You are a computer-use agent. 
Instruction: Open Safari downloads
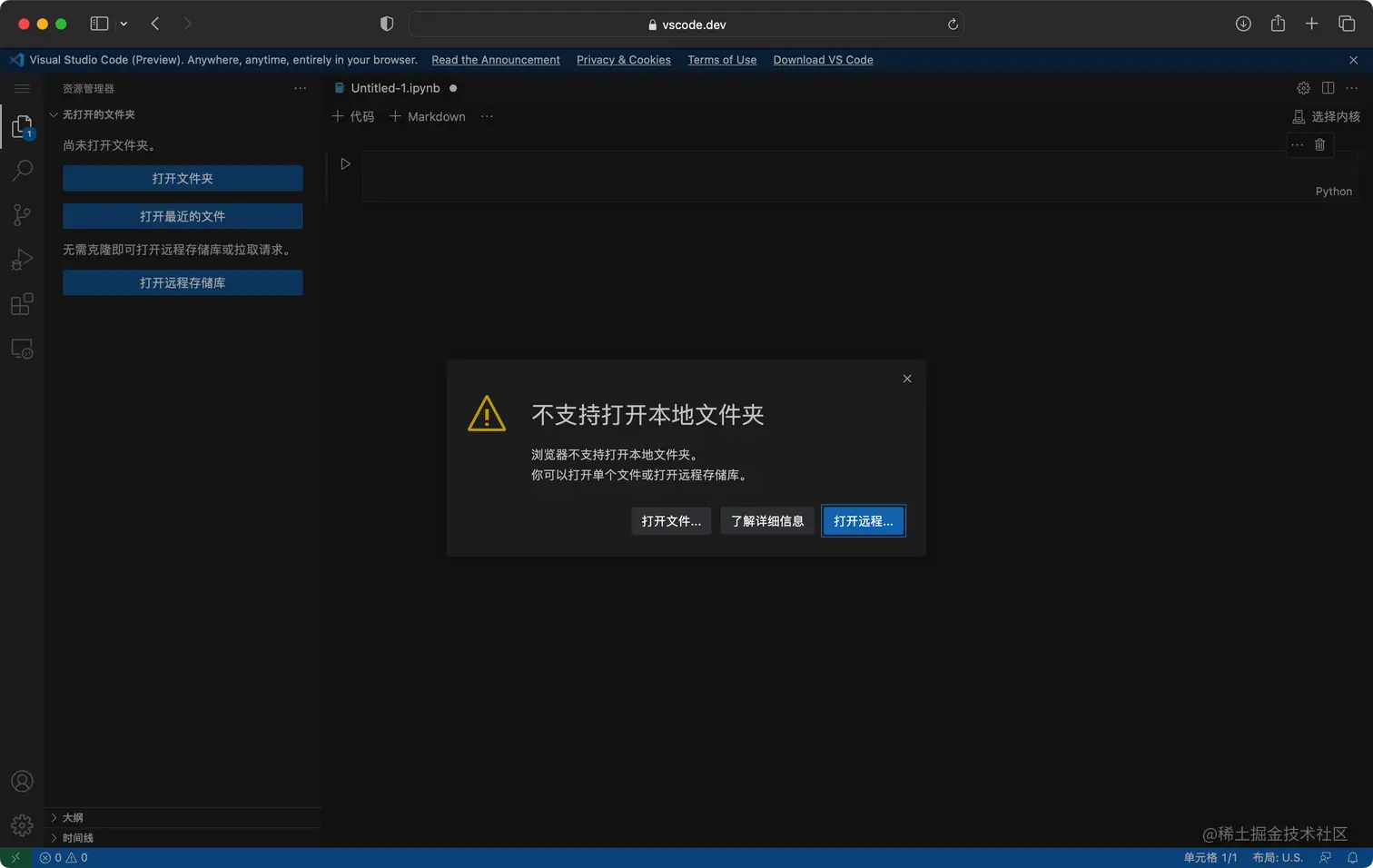click(x=1243, y=24)
